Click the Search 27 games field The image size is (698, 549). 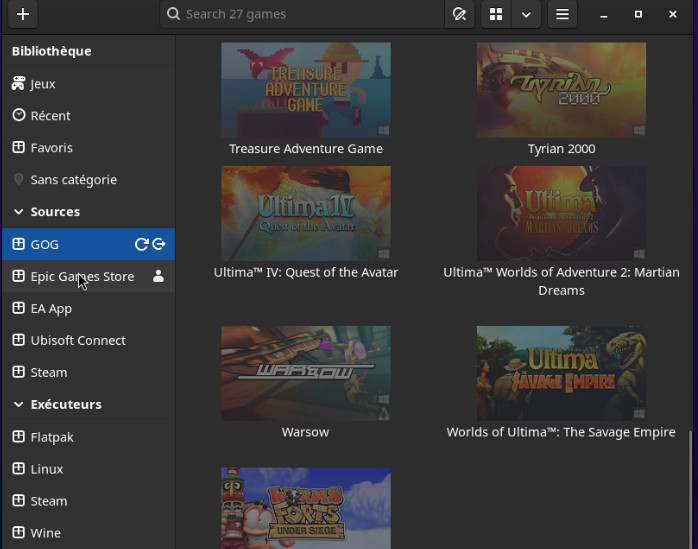(x=310, y=14)
